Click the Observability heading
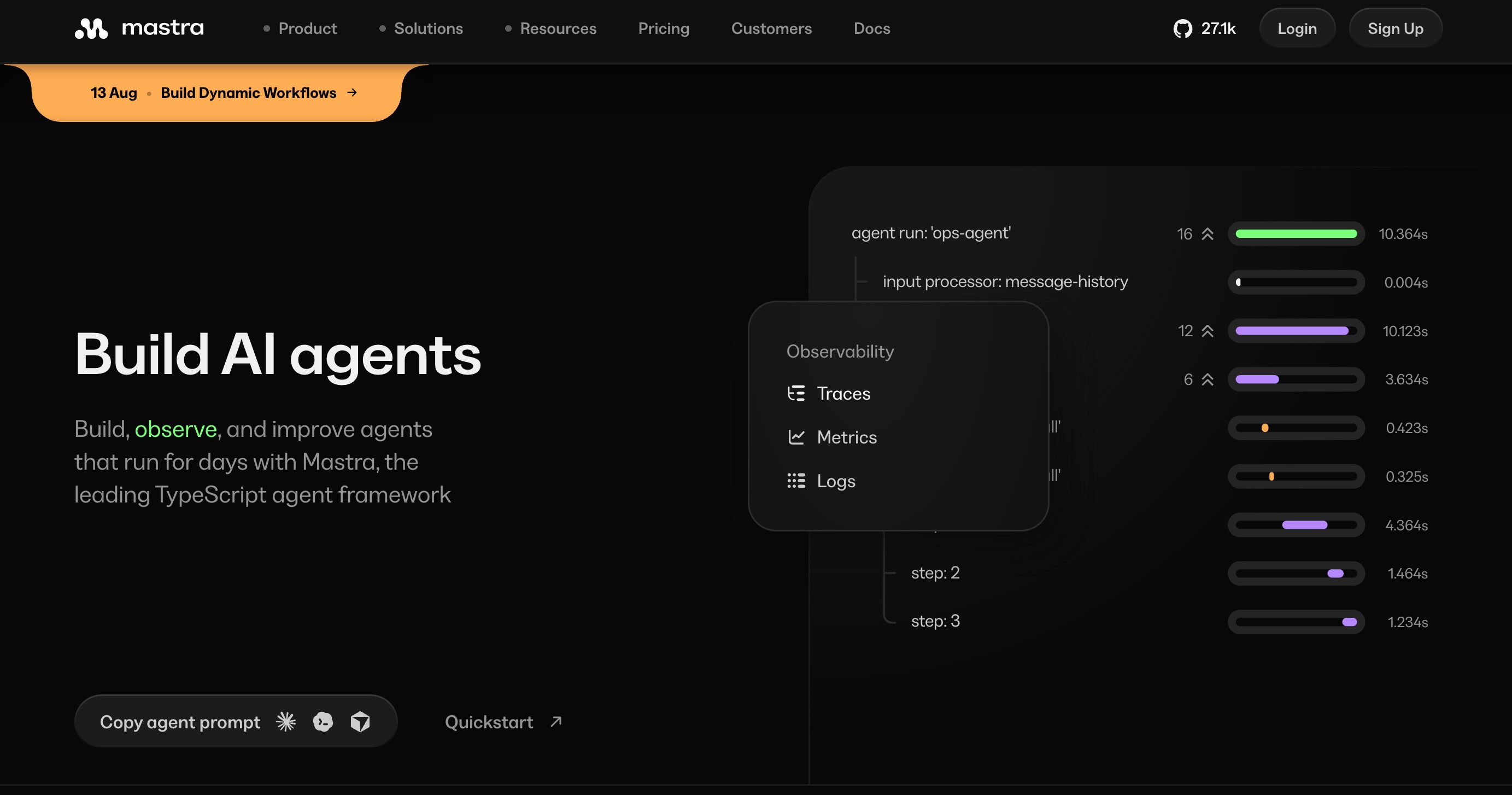The height and width of the screenshot is (795, 1512). coord(840,351)
